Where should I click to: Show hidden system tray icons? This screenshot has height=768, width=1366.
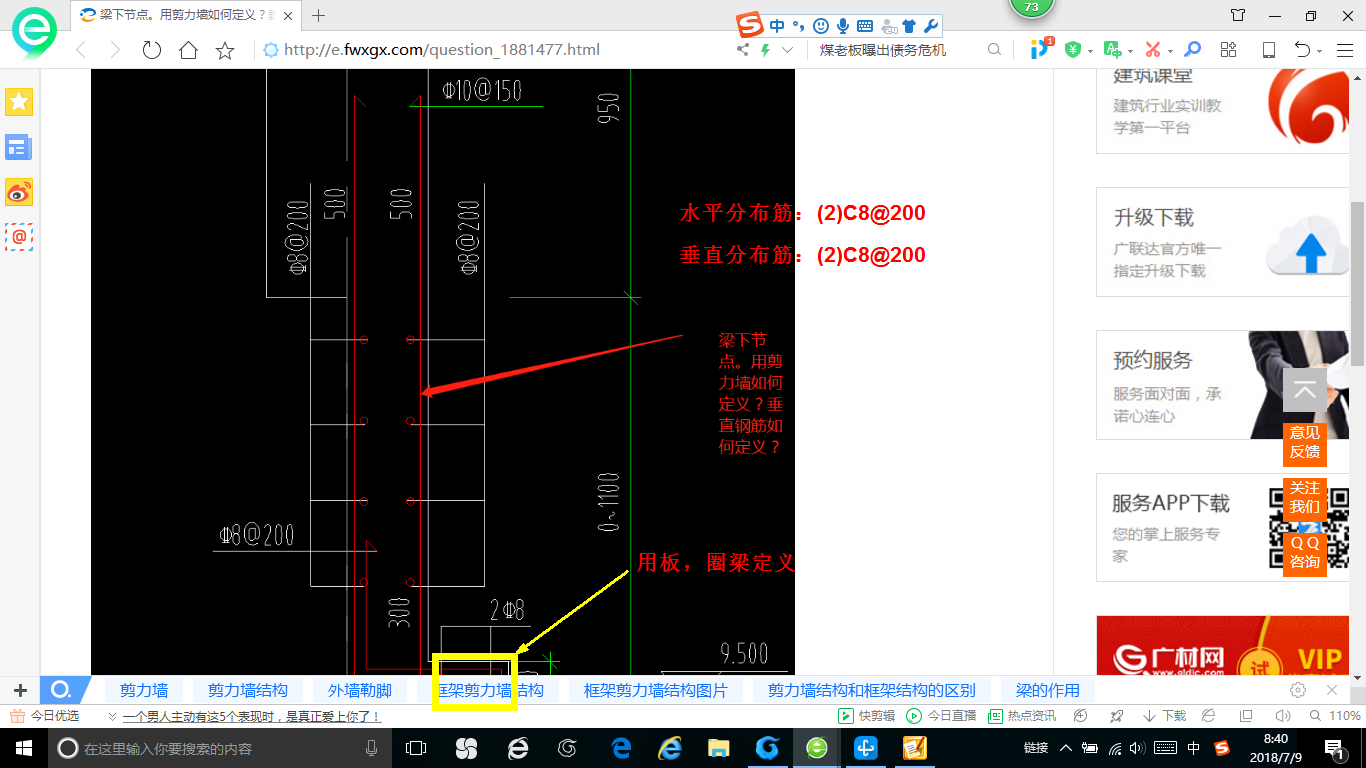[1066, 747]
